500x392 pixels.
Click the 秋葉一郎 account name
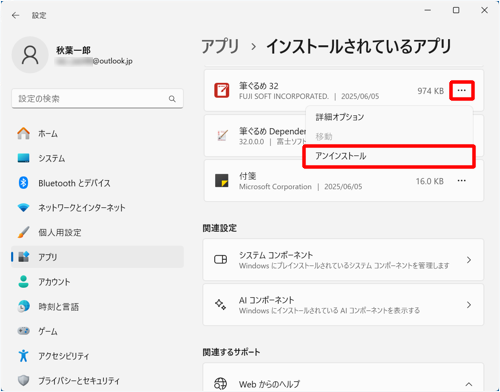[x=73, y=50]
